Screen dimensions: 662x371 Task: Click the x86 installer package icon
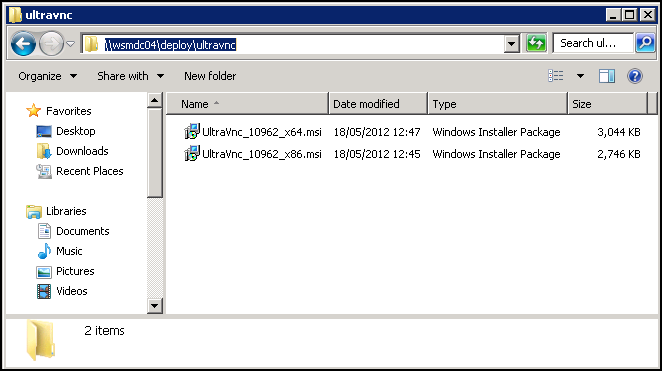[192, 153]
